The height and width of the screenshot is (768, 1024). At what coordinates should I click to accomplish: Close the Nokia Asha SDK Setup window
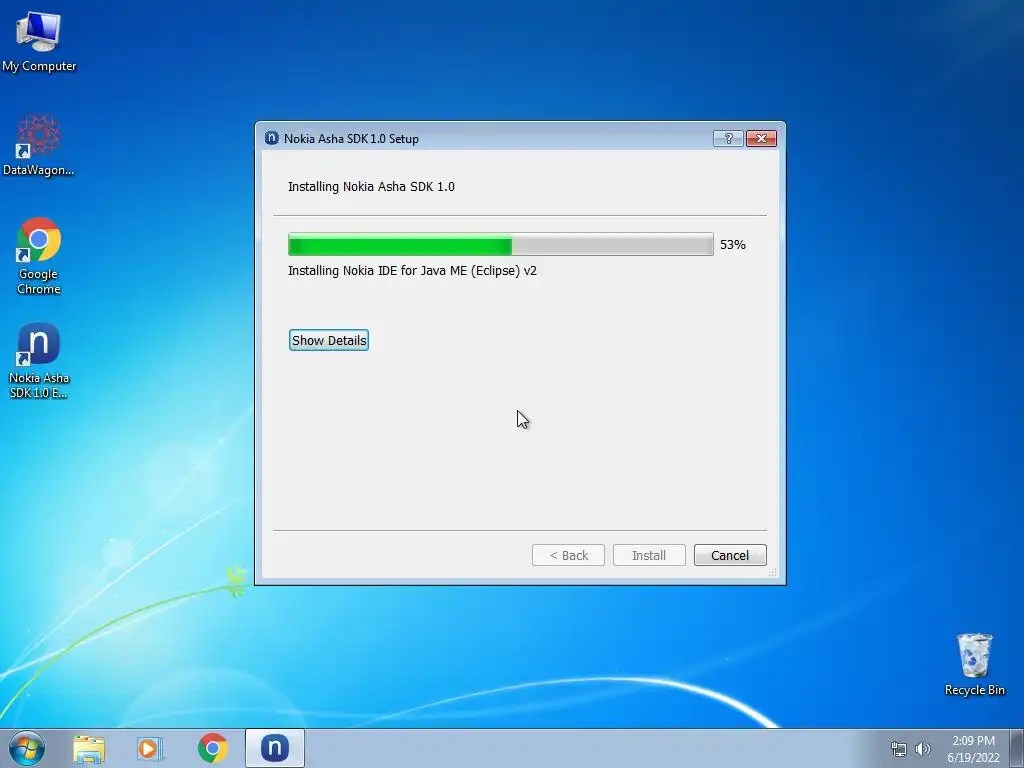tap(761, 138)
